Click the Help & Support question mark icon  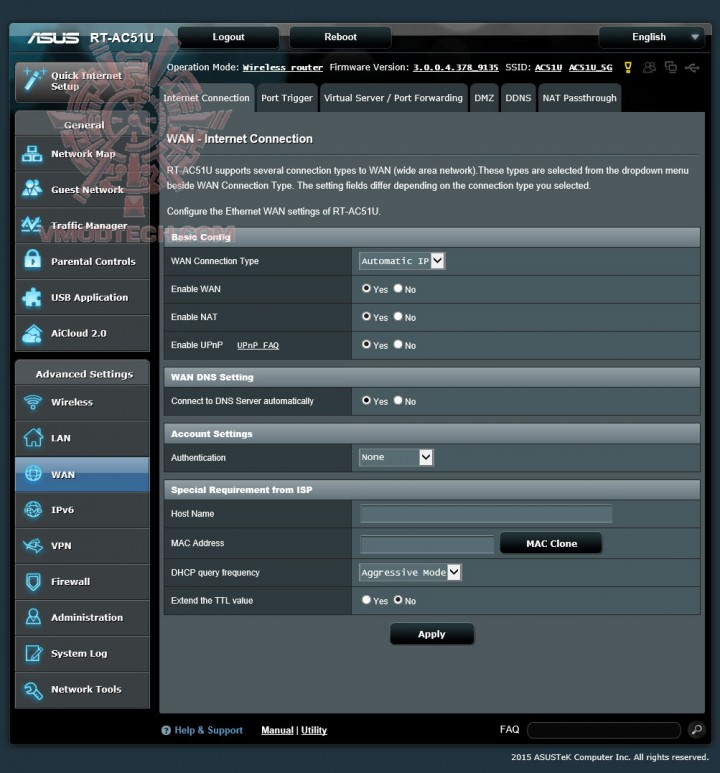pos(166,730)
